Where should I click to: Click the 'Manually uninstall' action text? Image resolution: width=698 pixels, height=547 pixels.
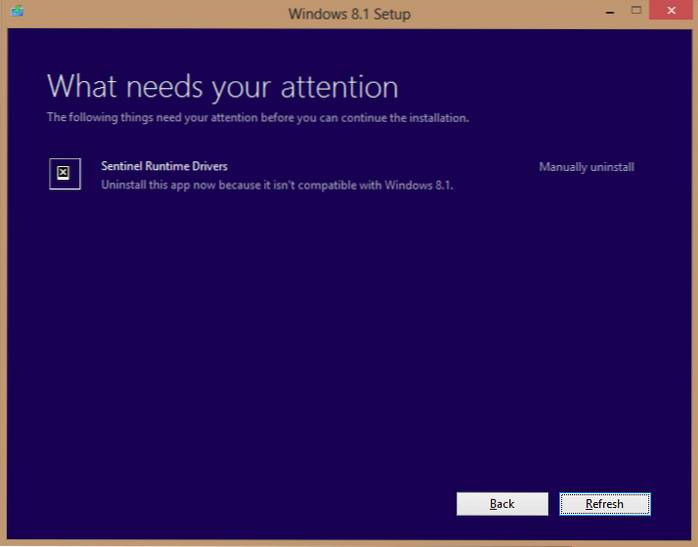586,167
